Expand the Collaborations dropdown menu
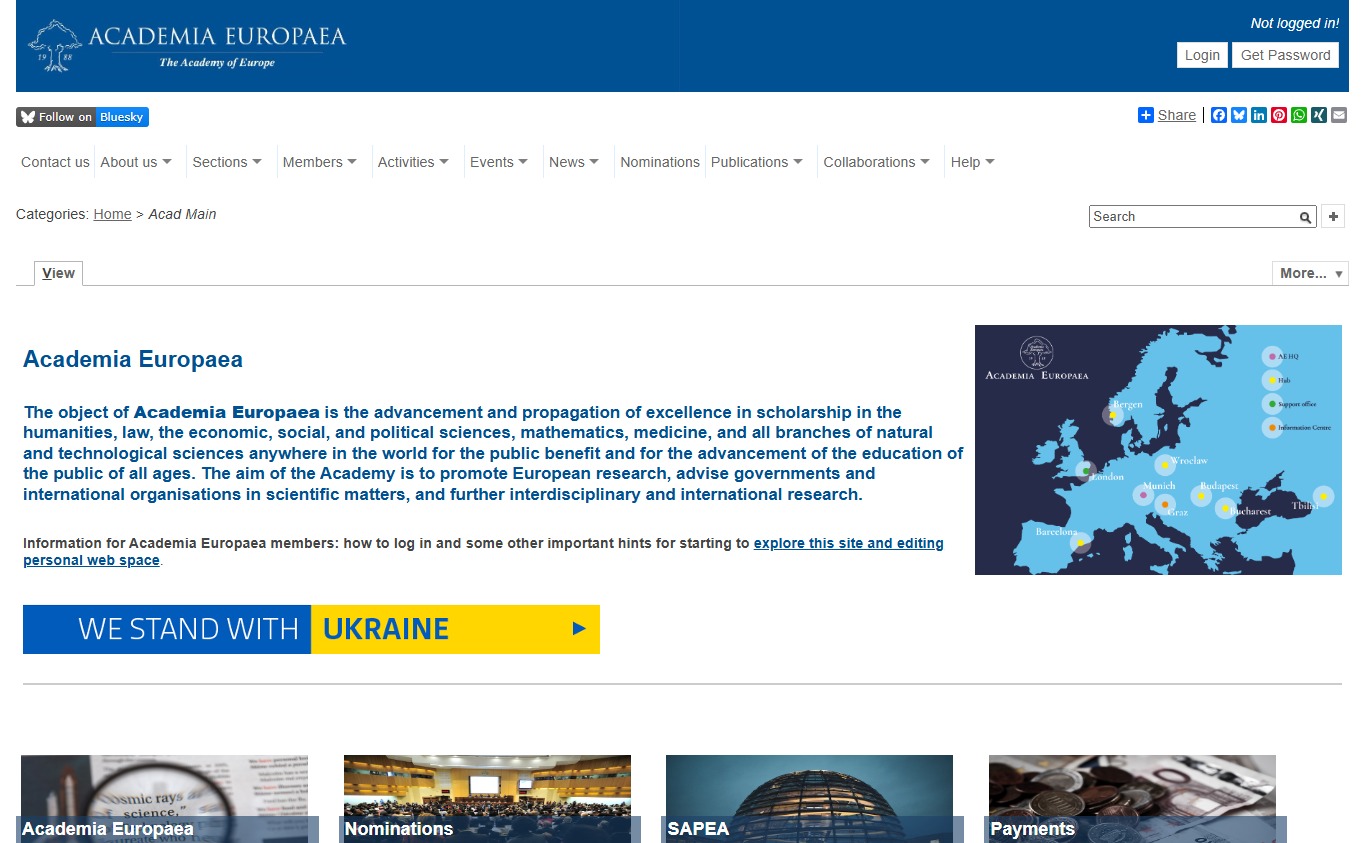Image resolution: width=1367 pixels, height=843 pixels. coord(876,162)
